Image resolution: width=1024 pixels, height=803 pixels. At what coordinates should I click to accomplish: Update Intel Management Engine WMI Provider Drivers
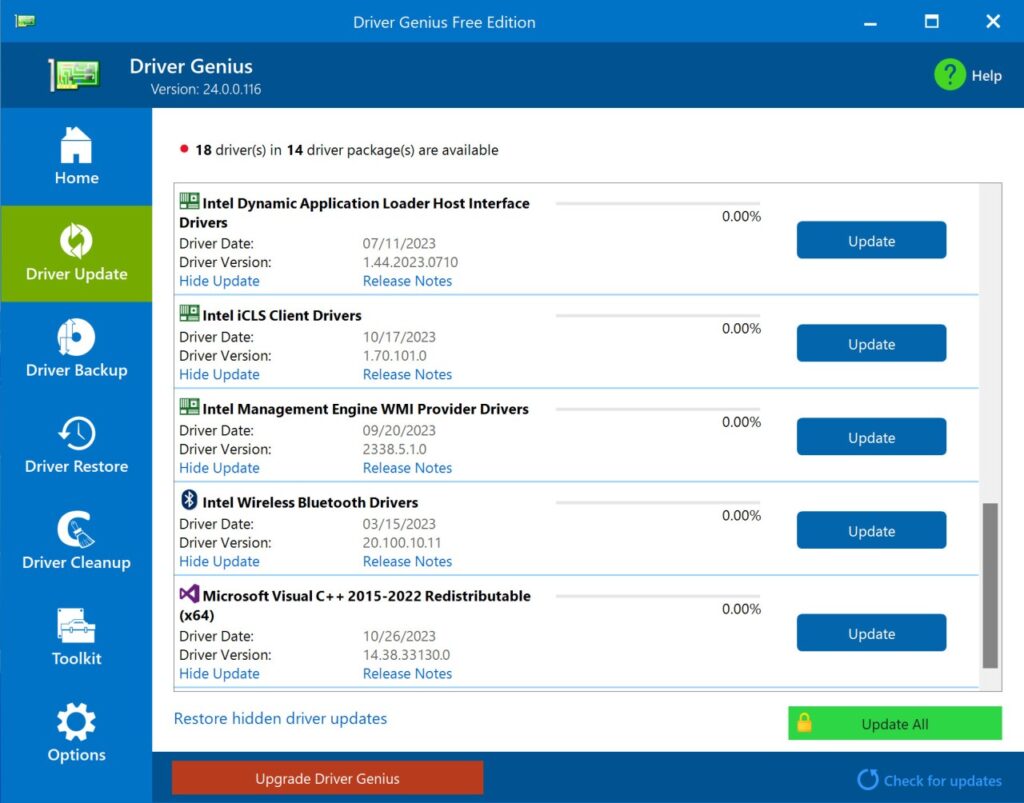871,437
